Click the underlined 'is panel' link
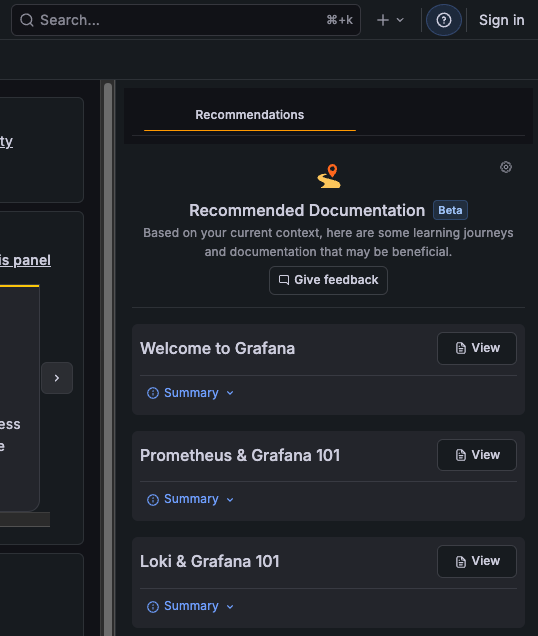This screenshot has height=636, width=538. click(25, 260)
